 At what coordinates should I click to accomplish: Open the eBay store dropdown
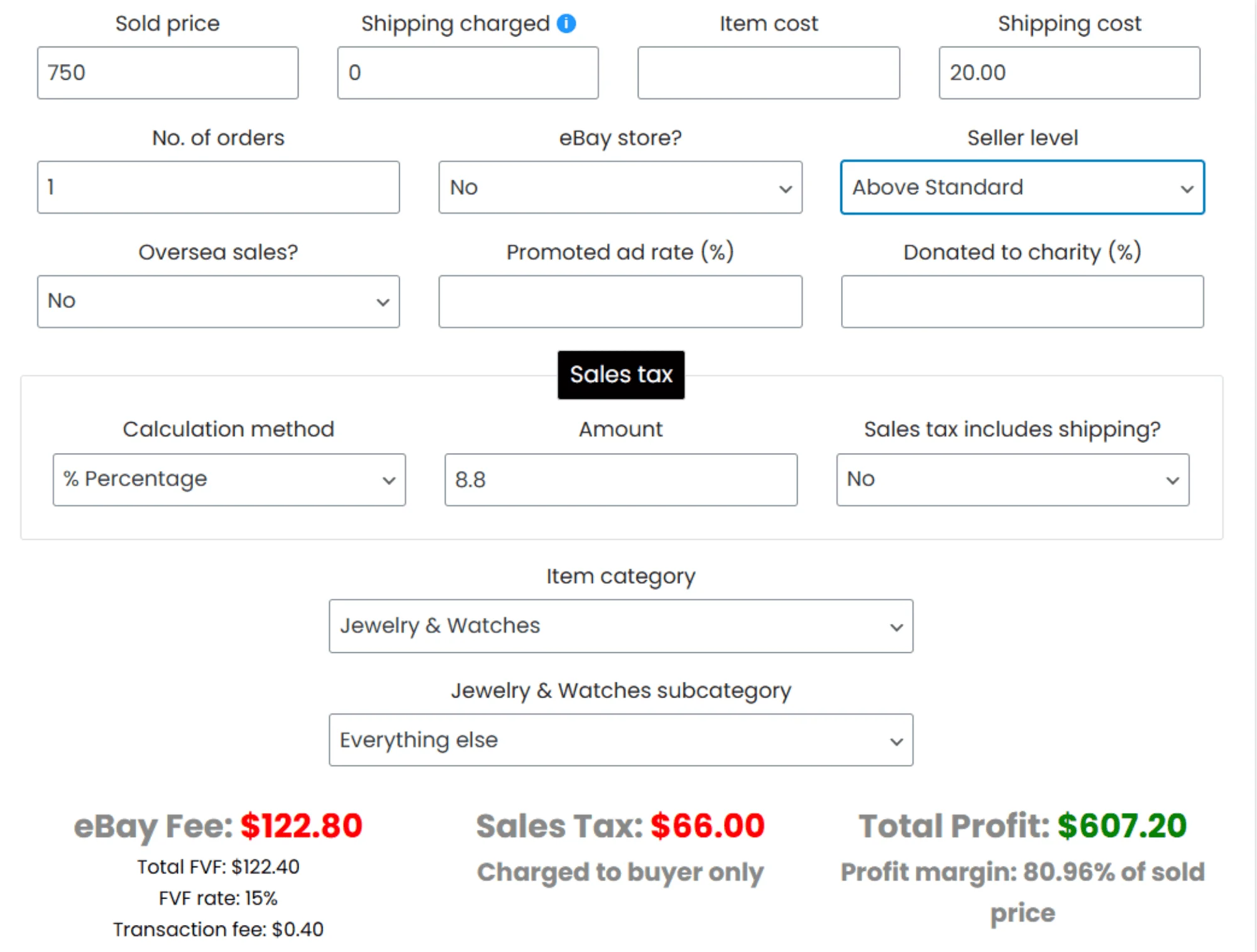(620, 187)
